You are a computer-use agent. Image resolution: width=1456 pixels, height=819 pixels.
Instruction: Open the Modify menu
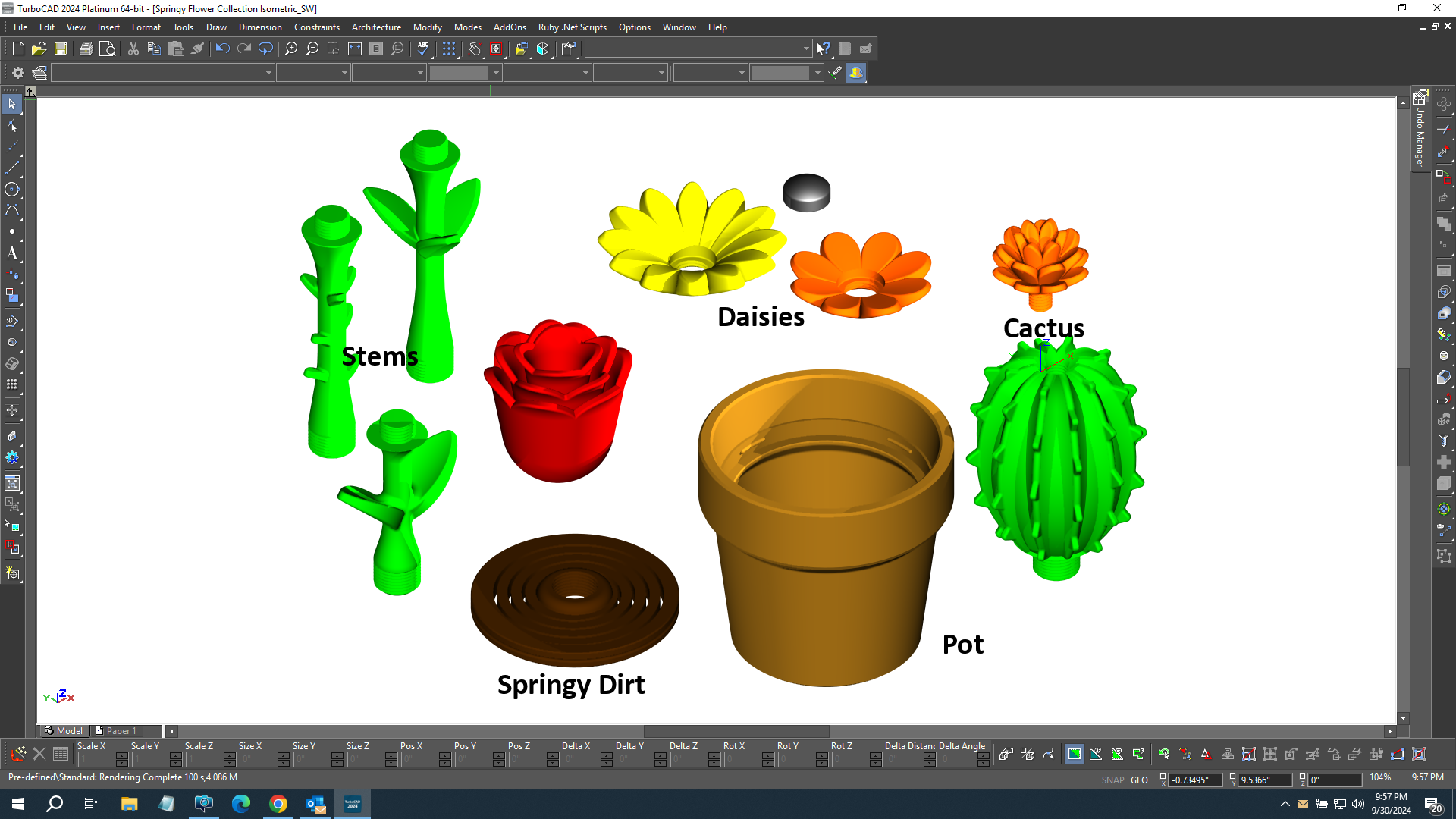coord(427,27)
